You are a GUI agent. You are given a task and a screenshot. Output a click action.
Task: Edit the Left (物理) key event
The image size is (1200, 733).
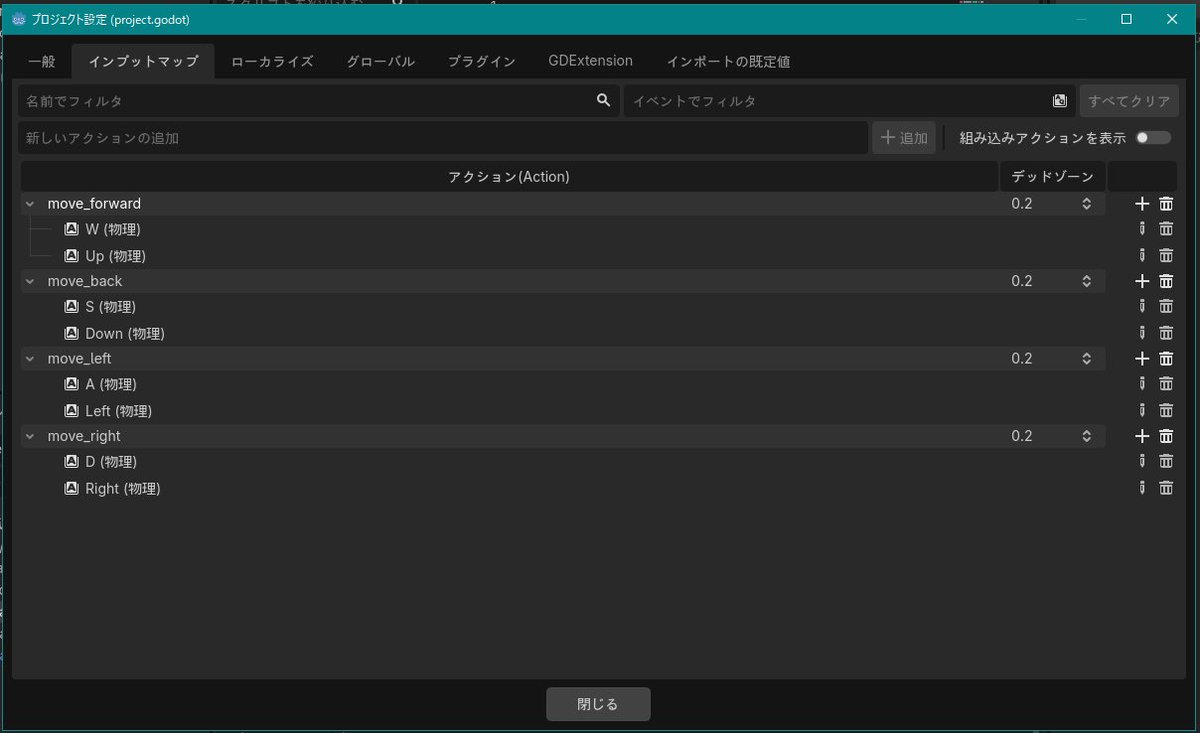click(x=1142, y=410)
